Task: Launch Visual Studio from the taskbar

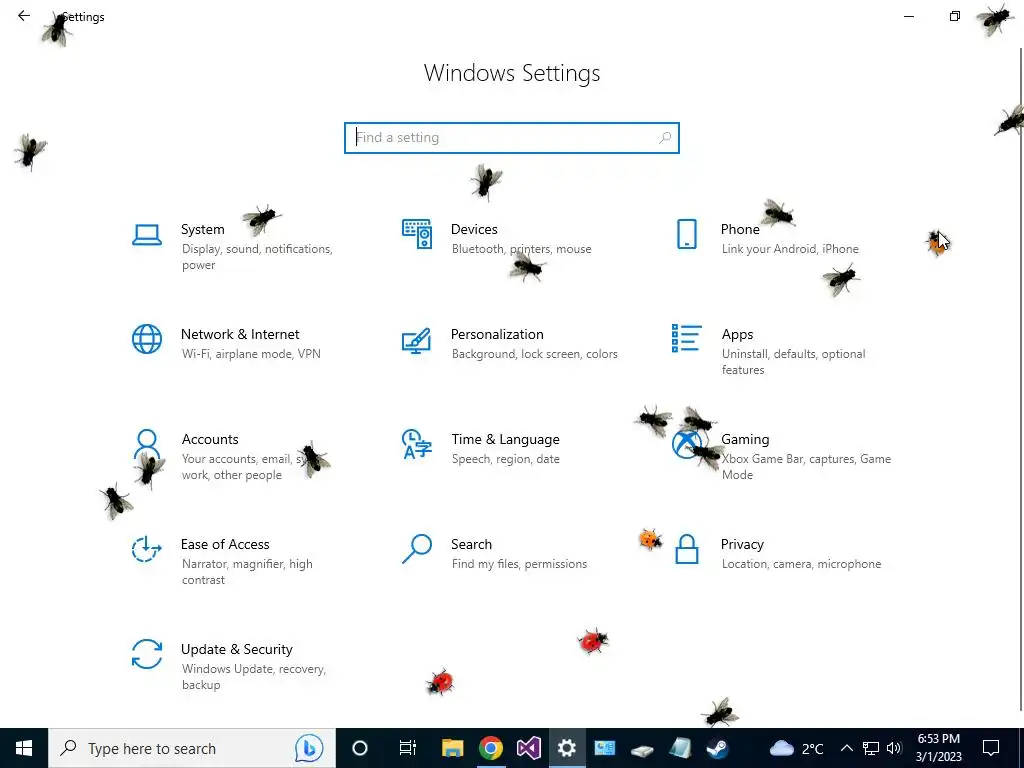Action: coord(529,748)
